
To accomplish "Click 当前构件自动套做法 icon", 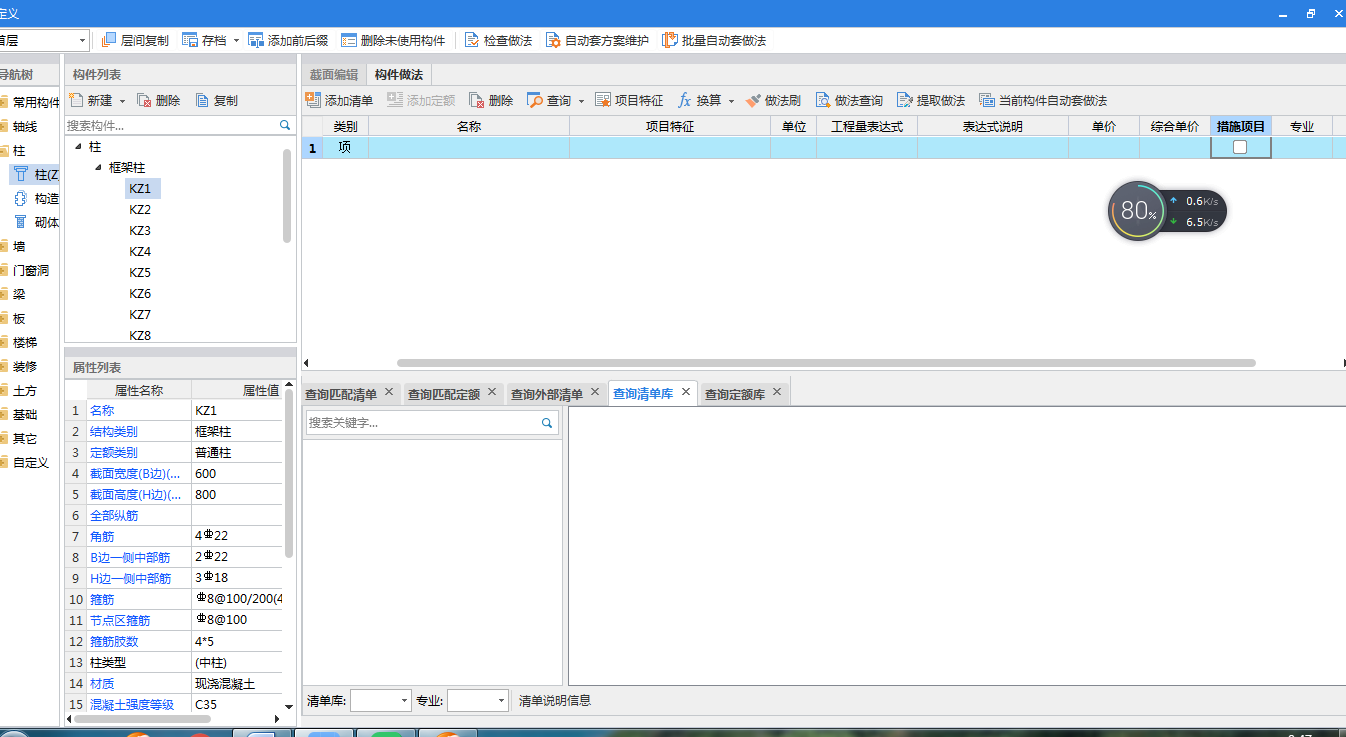I will [987, 100].
